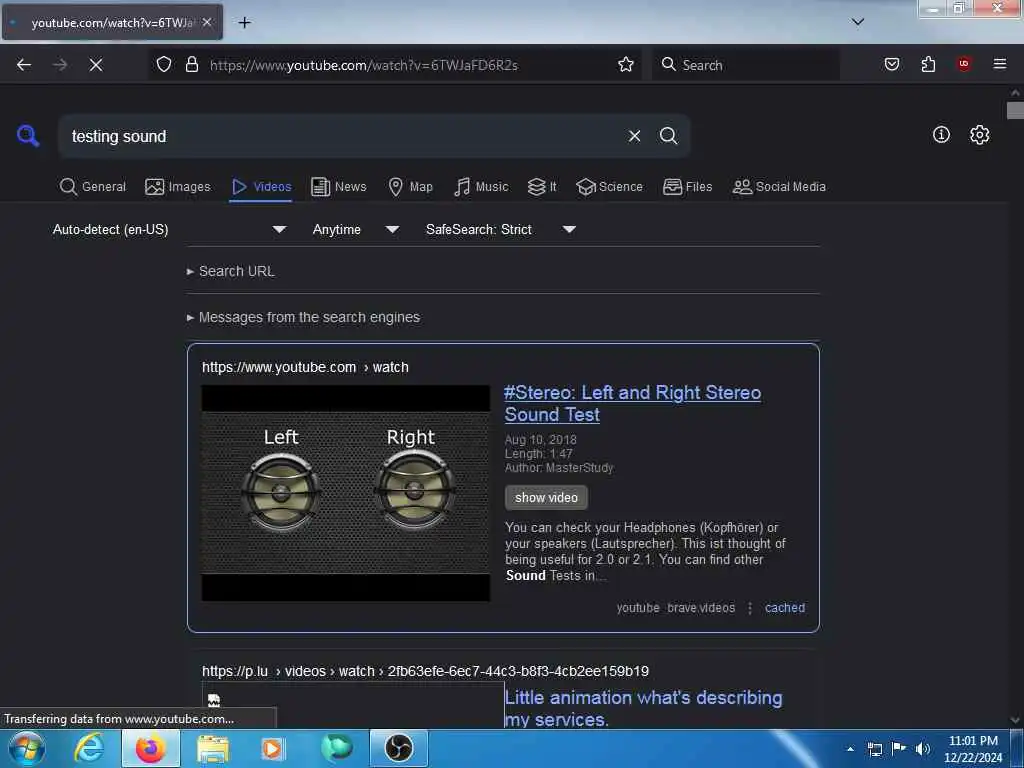Click the uBlock Origin icon
The height and width of the screenshot is (768, 1024).
tap(964, 64)
